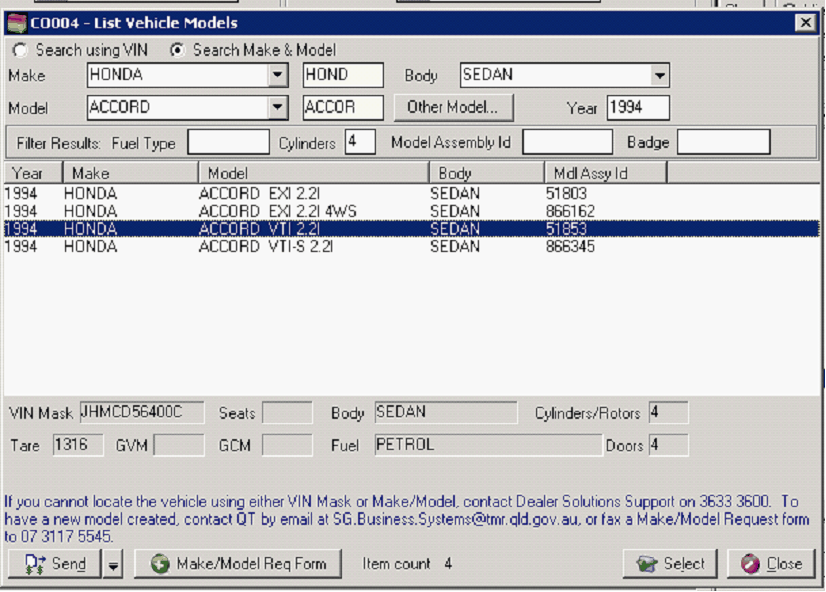Click the ACCOR model code field
The height and width of the screenshot is (592, 826).
(343, 107)
